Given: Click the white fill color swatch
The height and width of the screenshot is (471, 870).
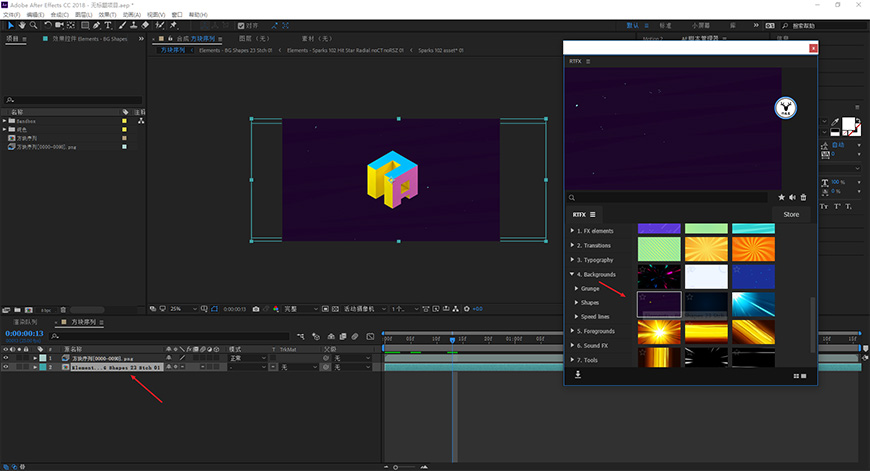Looking at the screenshot, I should pos(848,124).
